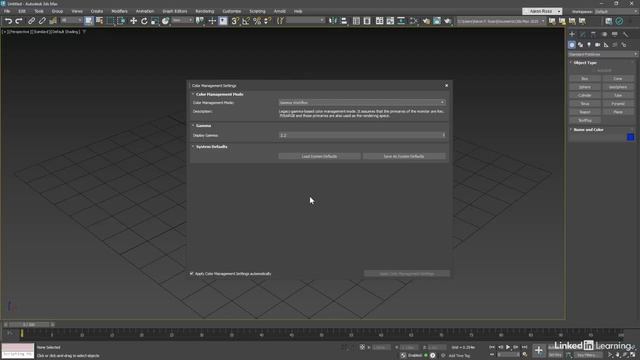The image size is (640, 360).
Task: Choose the Rectangular Selection Region tool
Action: [x=110, y=21]
